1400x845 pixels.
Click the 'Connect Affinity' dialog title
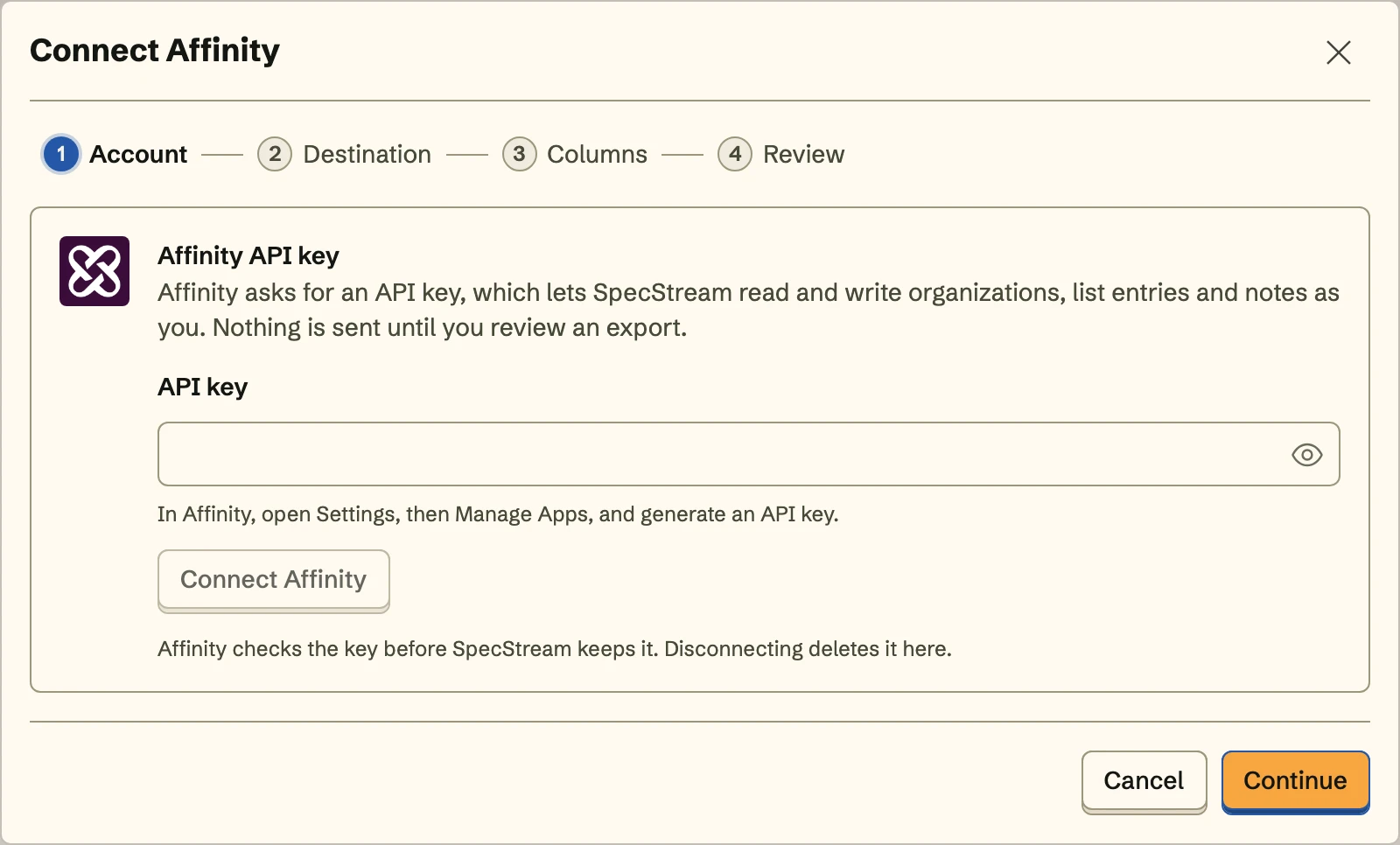point(155,51)
